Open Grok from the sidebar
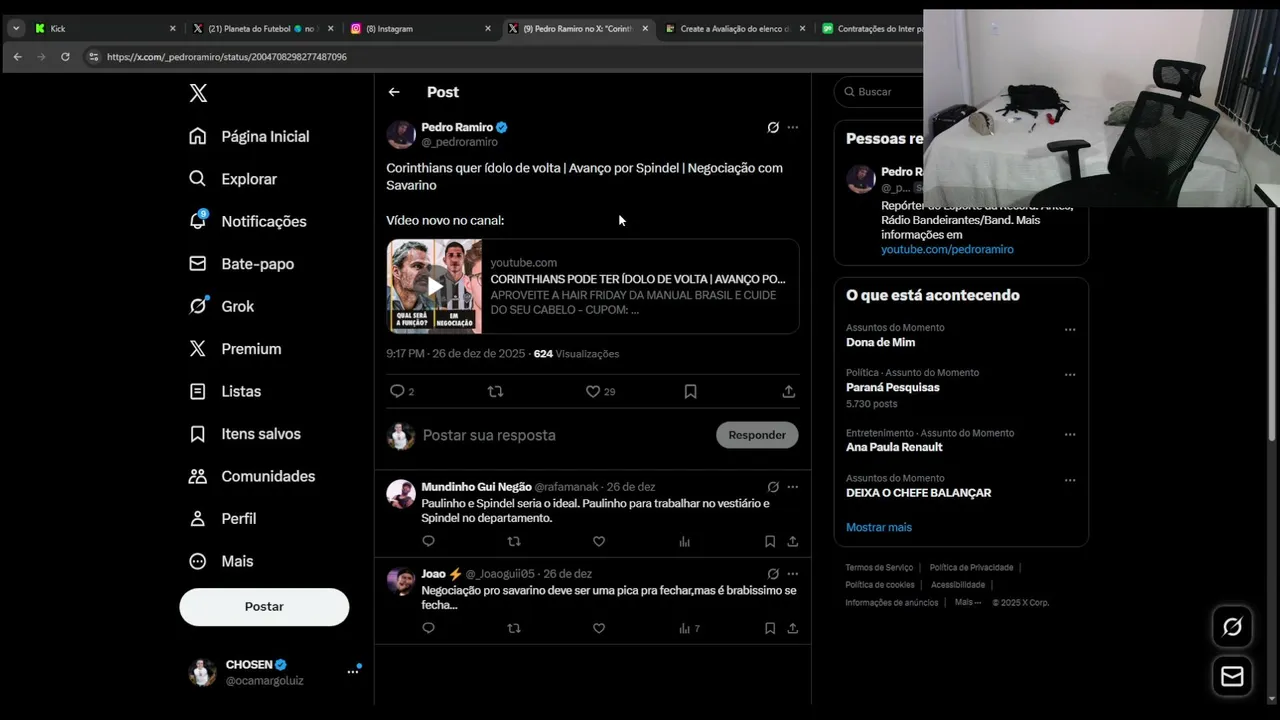Viewport: 1280px width, 720px height. coord(222,306)
